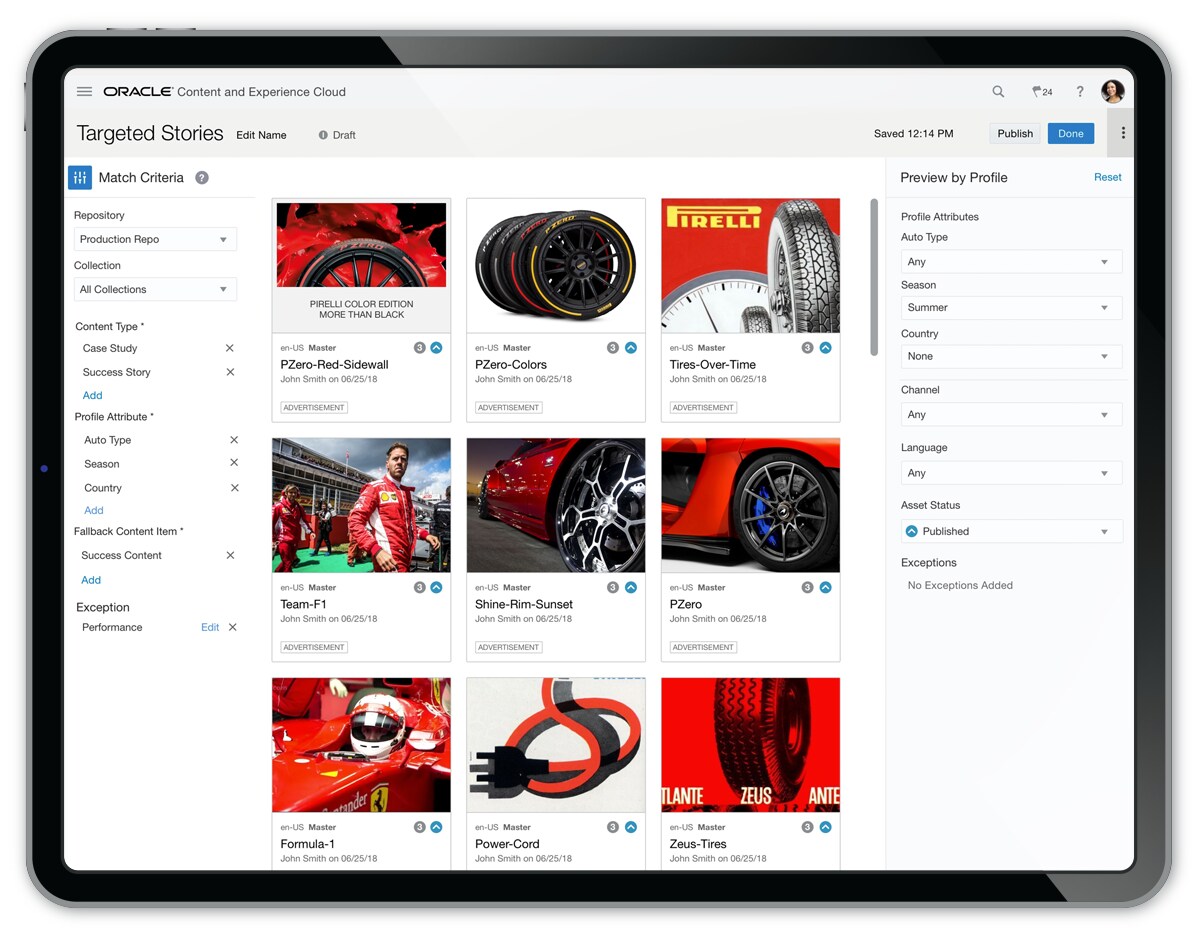This screenshot has height=936, width=1200.
Task: Click the Match Criteria filter icon
Action: pyautogui.click(x=80, y=178)
